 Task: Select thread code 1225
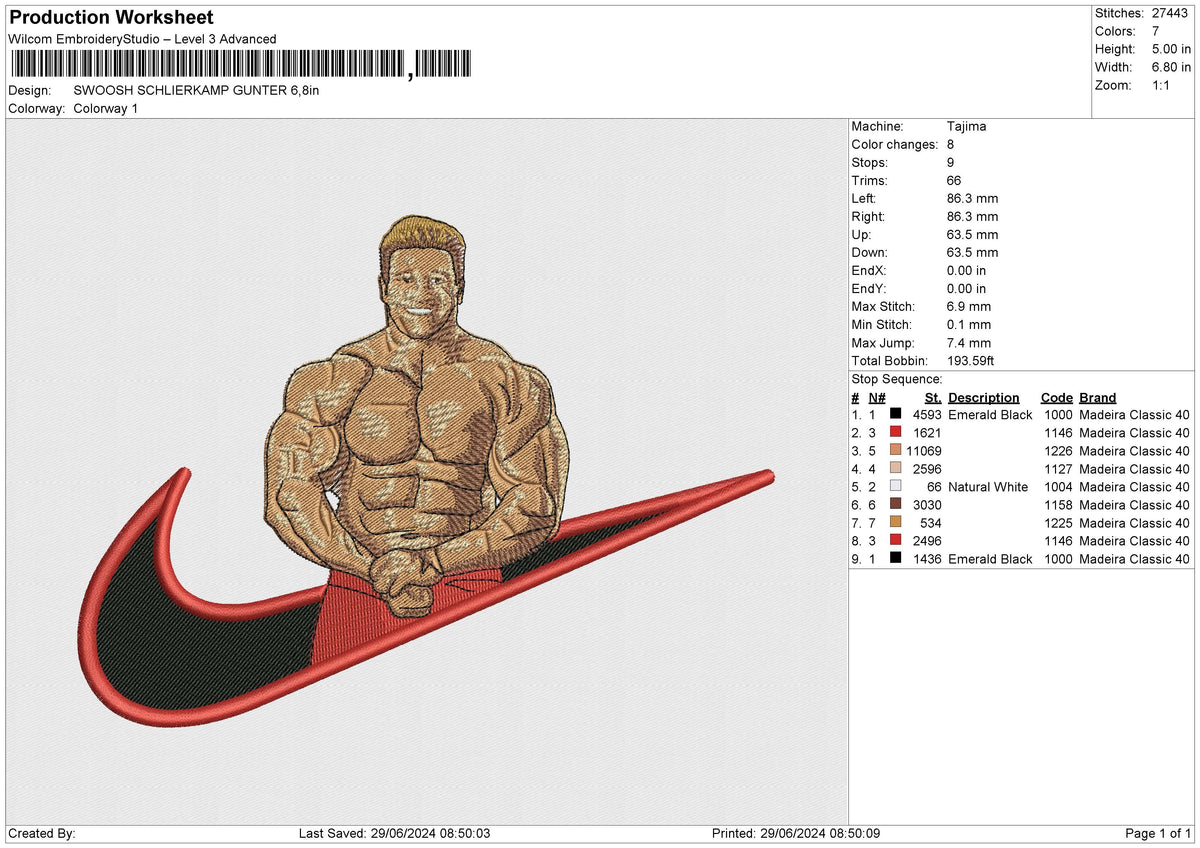pyautogui.click(x=1058, y=523)
